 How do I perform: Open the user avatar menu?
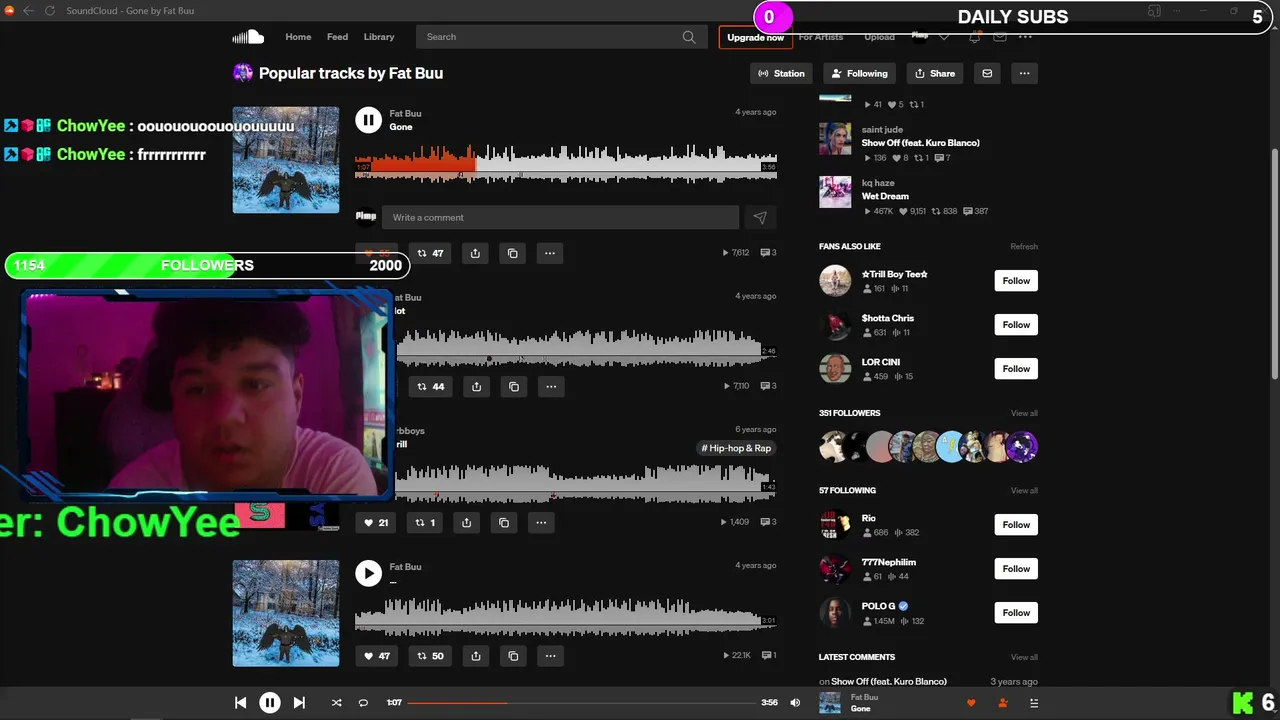point(920,37)
